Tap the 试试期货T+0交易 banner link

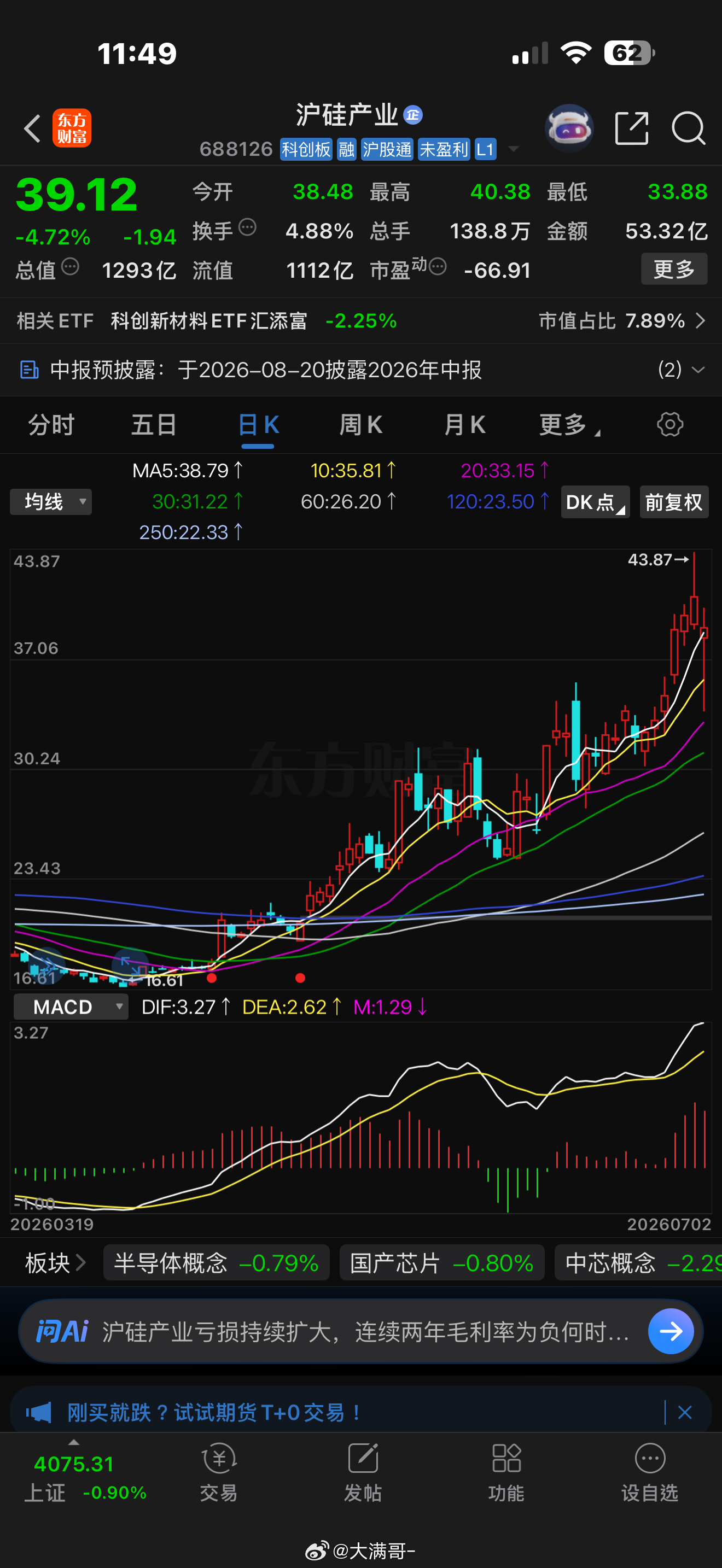click(214, 1412)
